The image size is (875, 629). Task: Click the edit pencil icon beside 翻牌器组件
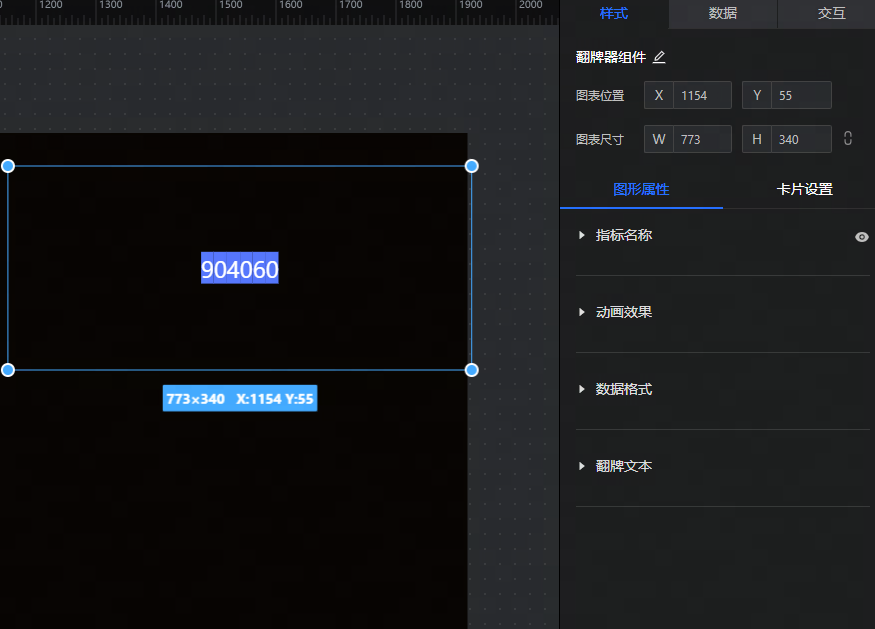coord(659,58)
